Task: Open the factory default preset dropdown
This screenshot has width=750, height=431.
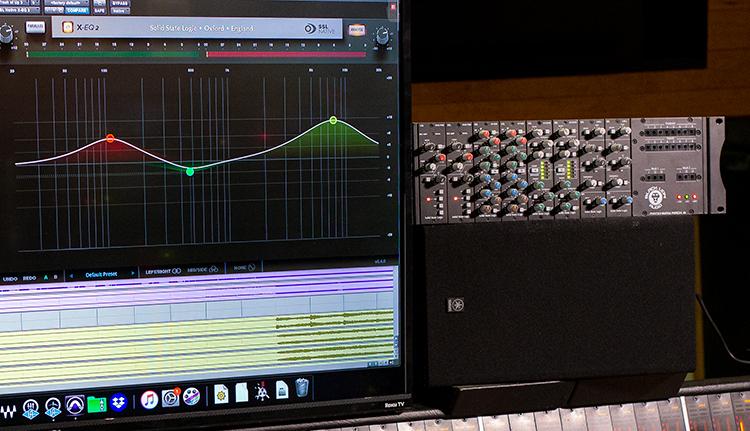Action: [x=66, y=3]
